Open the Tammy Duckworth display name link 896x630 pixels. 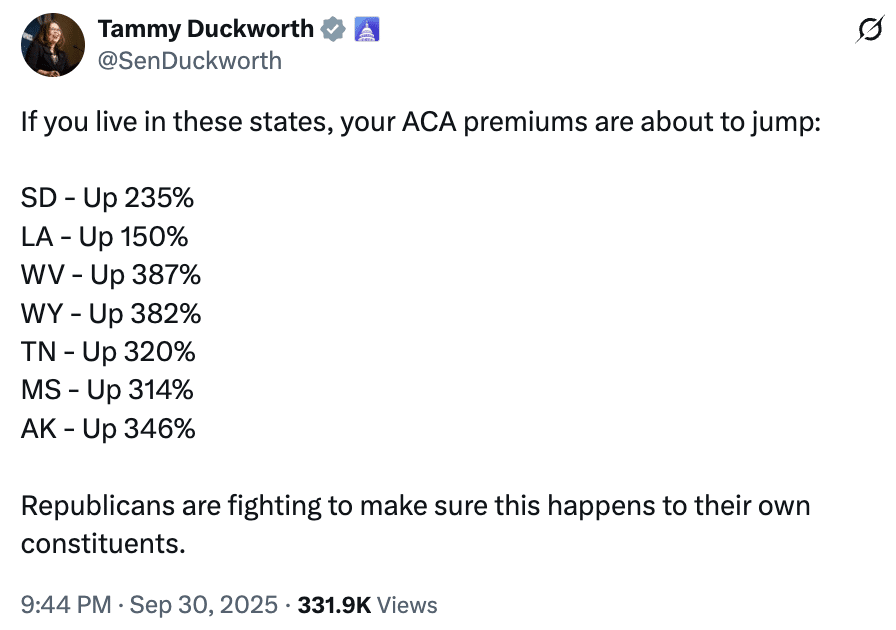205,29
